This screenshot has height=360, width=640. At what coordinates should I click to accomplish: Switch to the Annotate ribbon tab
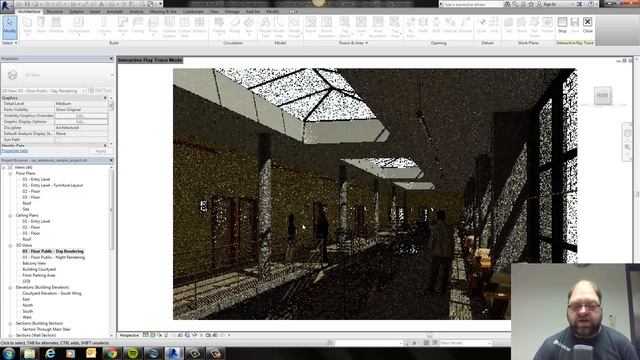[x=115, y=12]
